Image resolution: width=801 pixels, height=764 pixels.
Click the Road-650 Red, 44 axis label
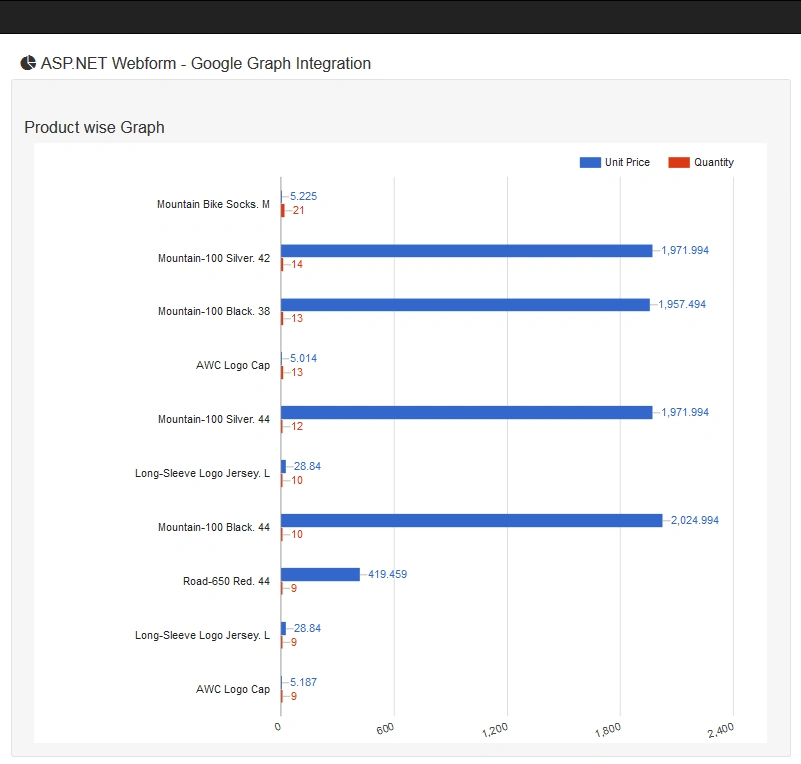coord(226,581)
